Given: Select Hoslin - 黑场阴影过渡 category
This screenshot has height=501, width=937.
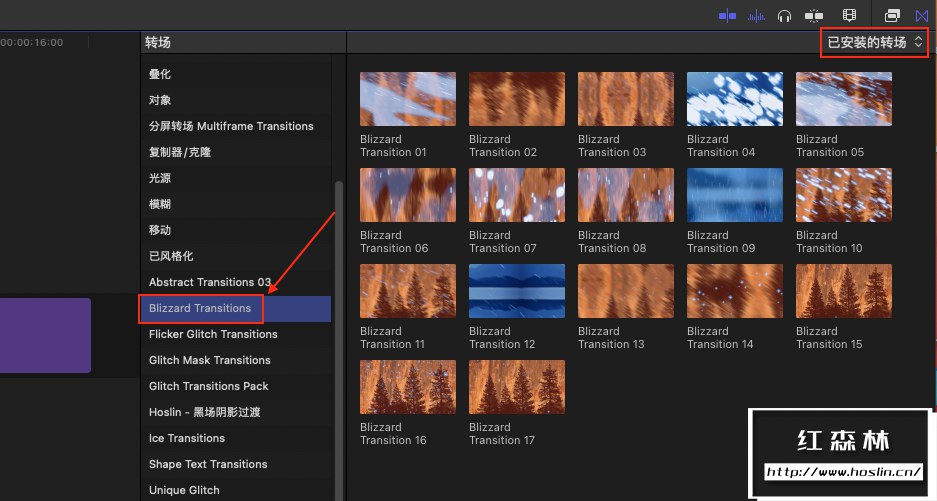Looking at the screenshot, I should tap(235, 413).
